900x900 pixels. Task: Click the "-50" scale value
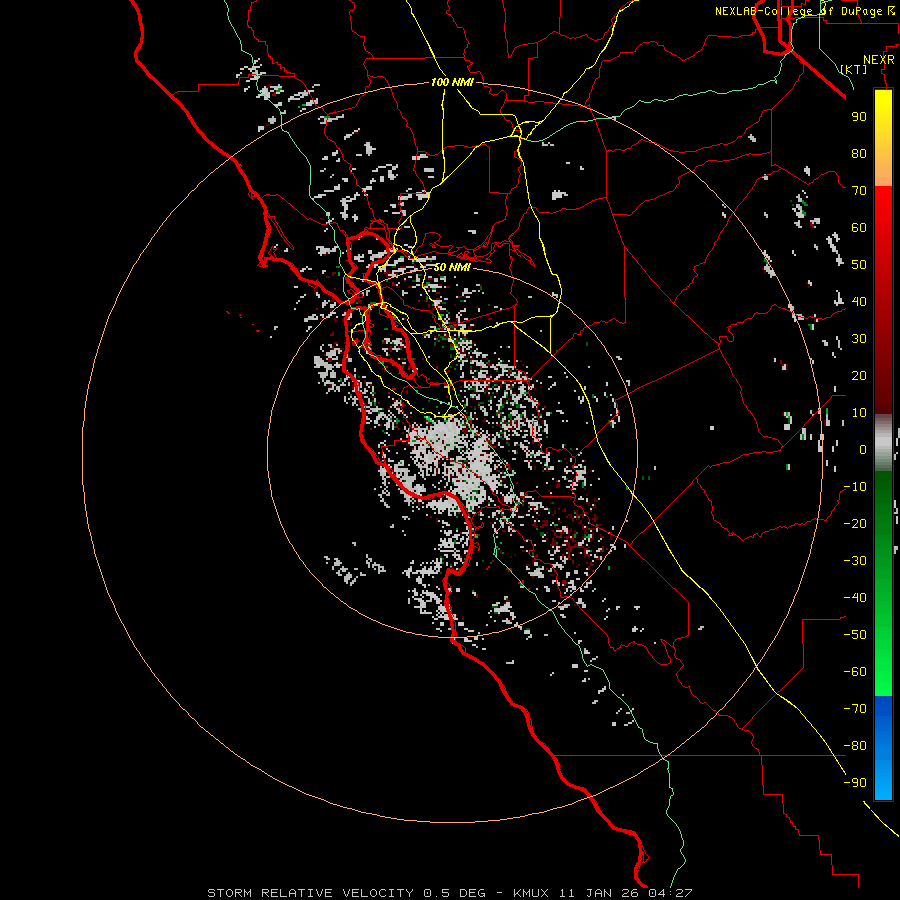pyautogui.click(x=855, y=635)
